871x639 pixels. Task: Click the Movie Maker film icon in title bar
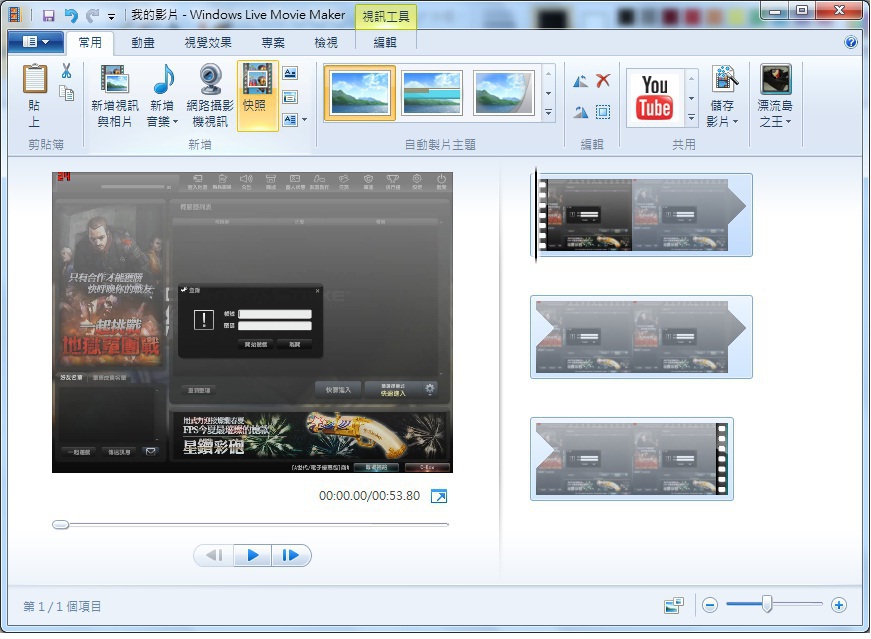pyautogui.click(x=15, y=15)
